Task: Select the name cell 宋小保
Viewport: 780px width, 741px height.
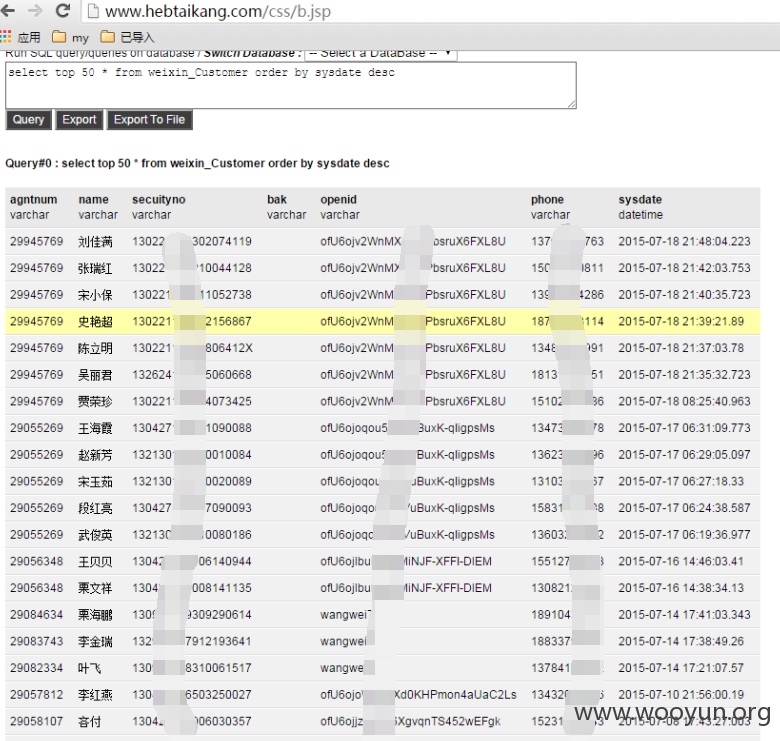Action: [95, 295]
